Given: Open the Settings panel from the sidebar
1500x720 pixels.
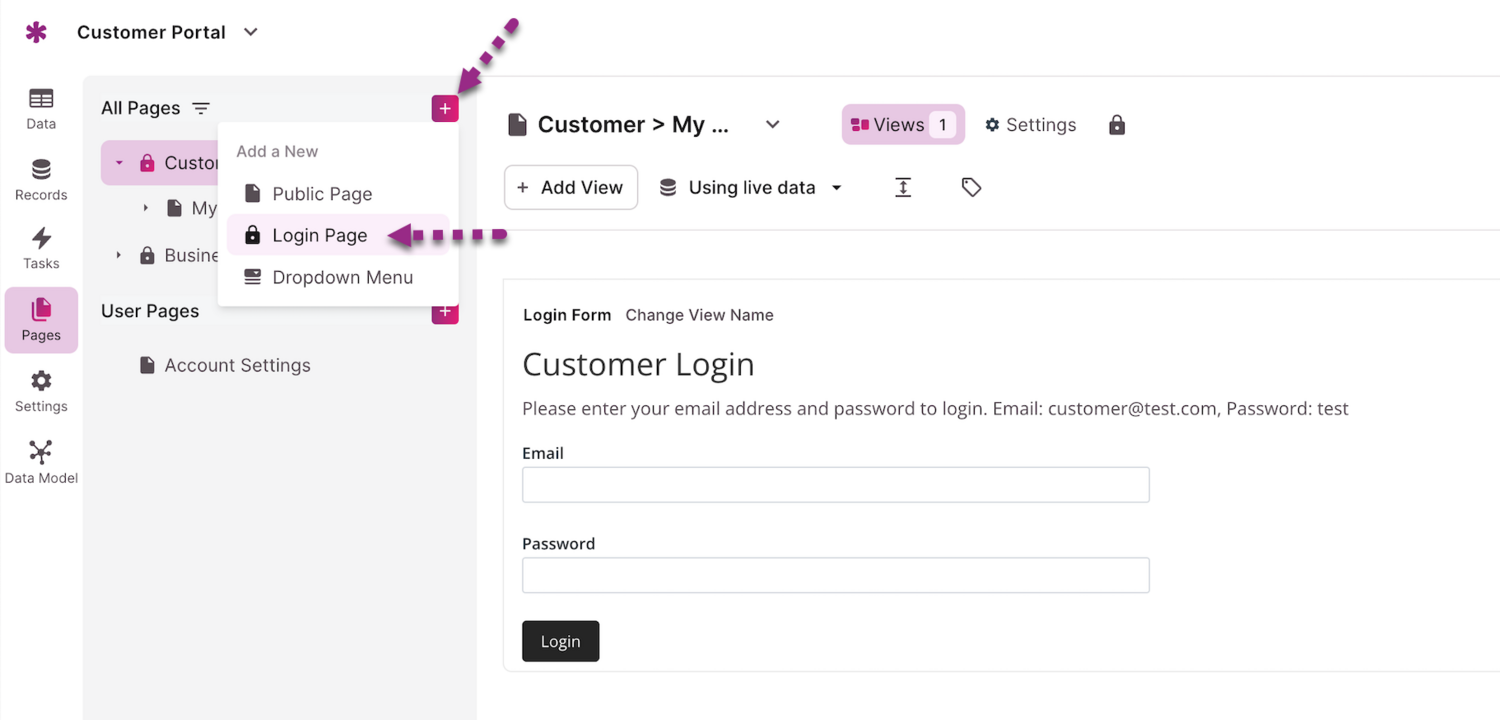Looking at the screenshot, I should pyautogui.click(x=40, y=390).
